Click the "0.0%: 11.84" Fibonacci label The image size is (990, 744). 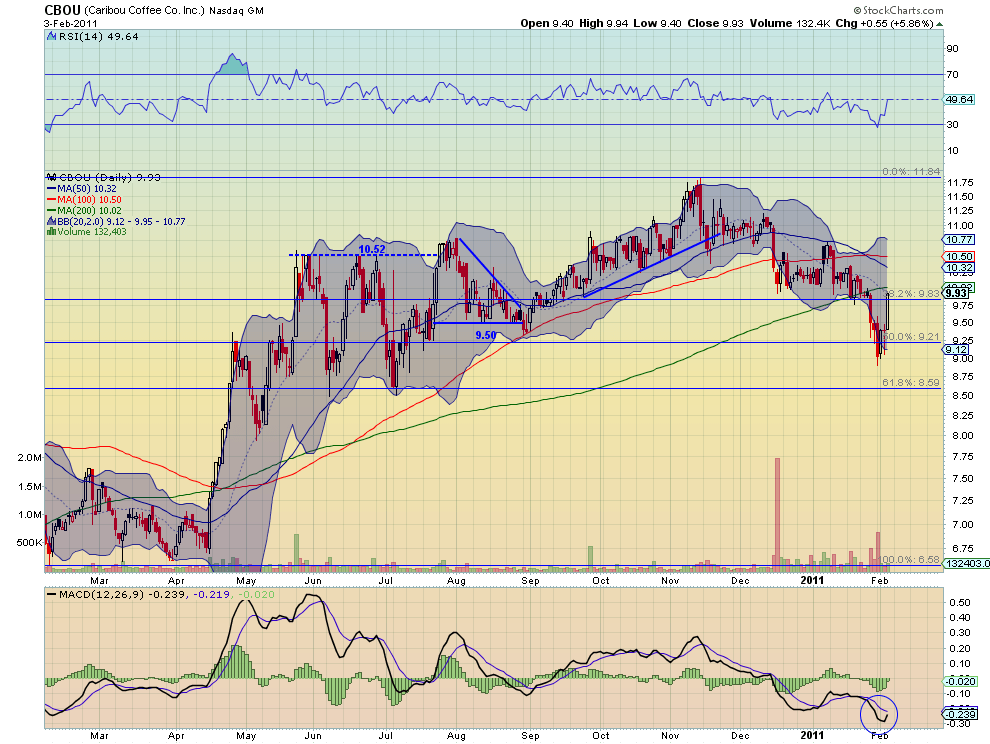(x=911, y=172)
